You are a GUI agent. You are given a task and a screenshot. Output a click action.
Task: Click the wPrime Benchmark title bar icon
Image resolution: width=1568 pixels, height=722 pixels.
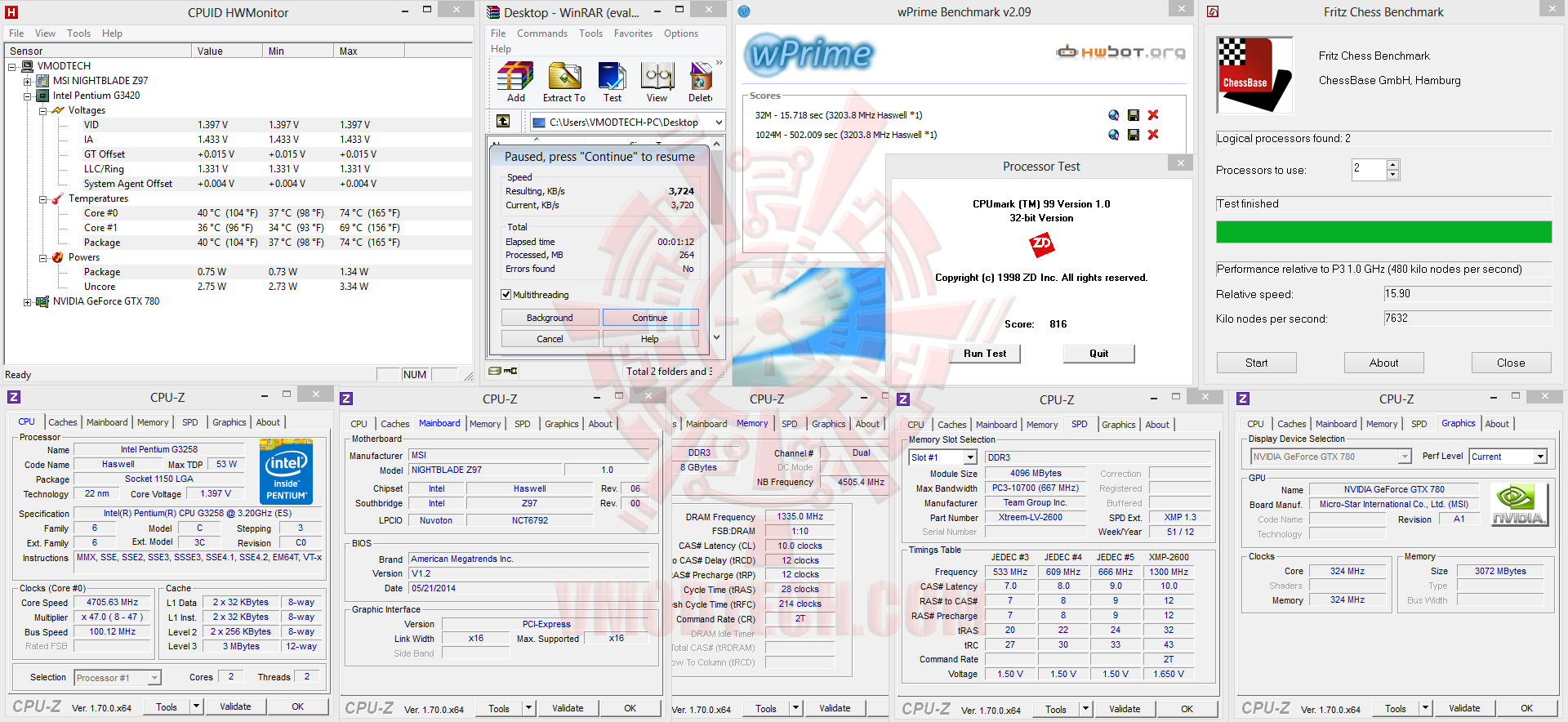[744, 11]
